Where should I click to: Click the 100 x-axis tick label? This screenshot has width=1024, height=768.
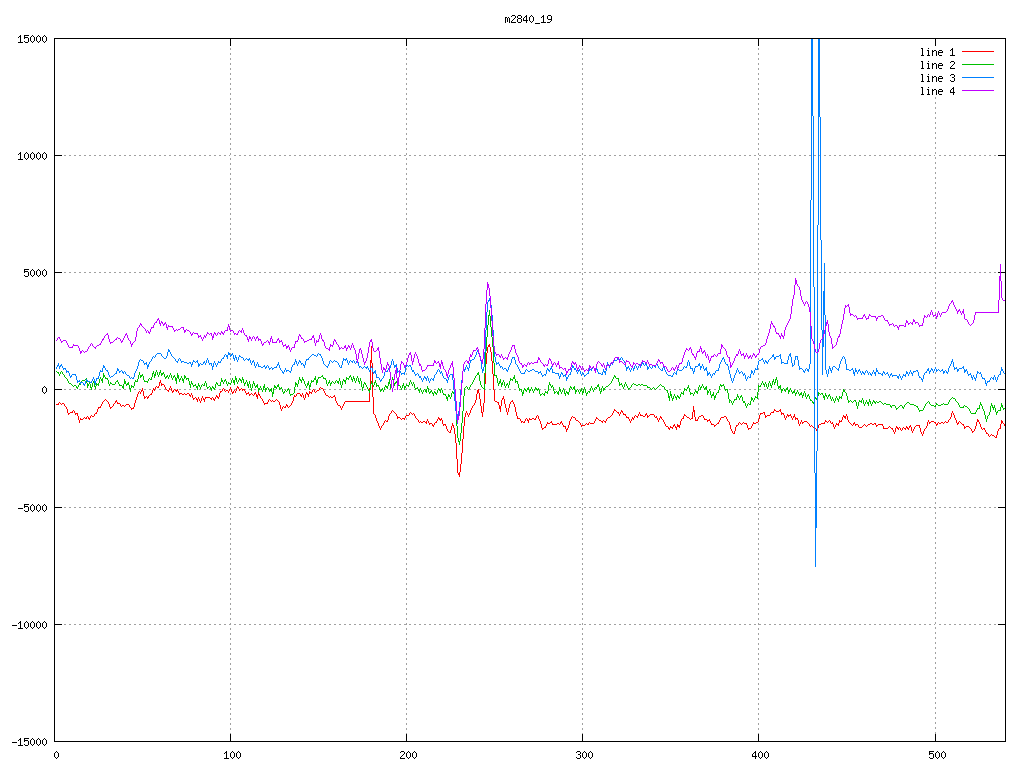[231, 755]
